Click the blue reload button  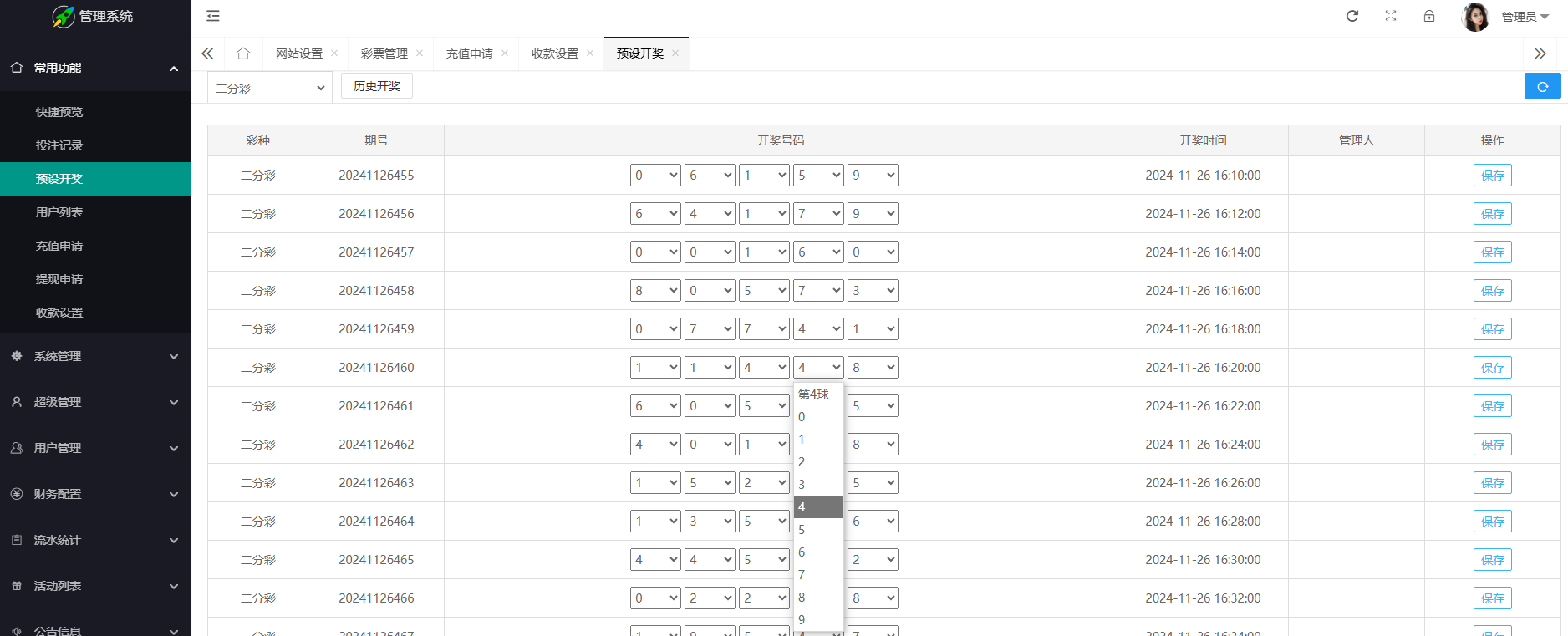coord(1542,86)
